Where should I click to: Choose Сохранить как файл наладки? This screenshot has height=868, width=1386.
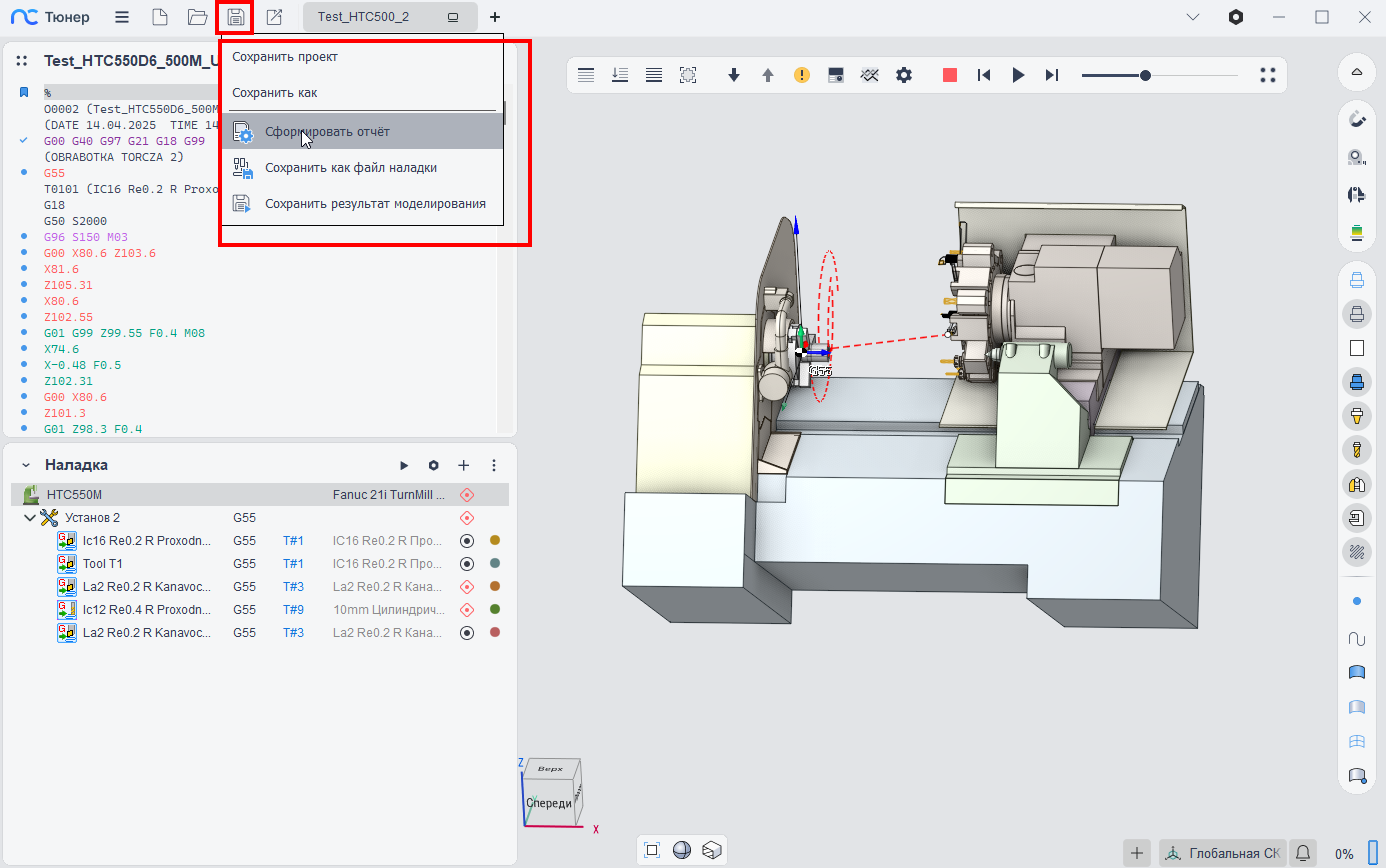tap(350, 168)
